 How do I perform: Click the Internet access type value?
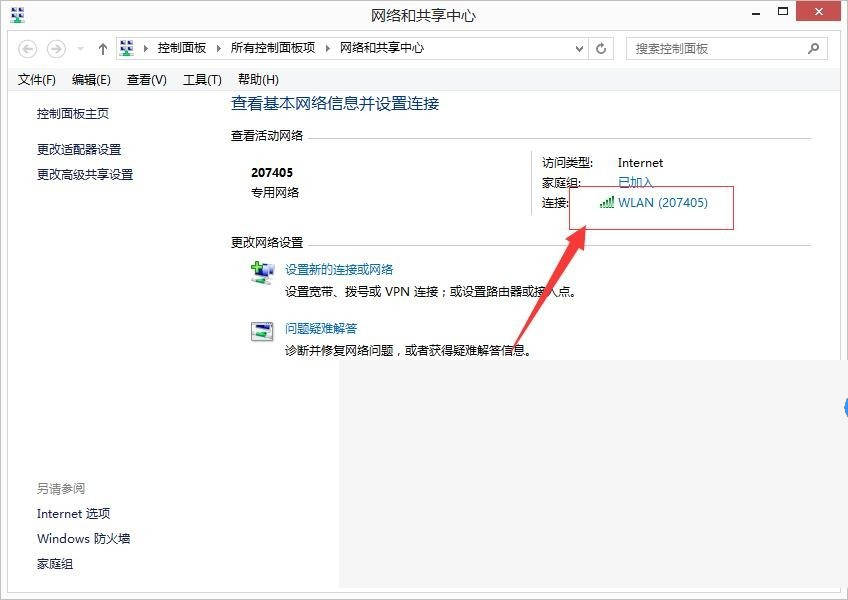tap(640, 163)
